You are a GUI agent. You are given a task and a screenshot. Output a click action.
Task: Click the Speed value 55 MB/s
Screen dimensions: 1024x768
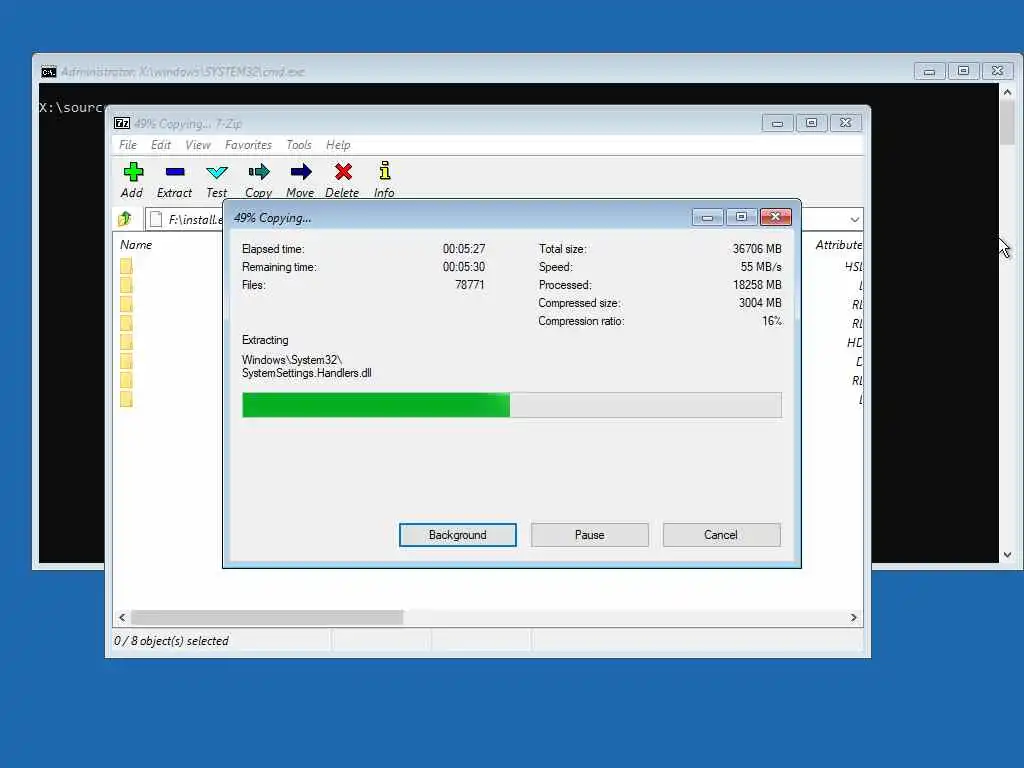point(761,267)
